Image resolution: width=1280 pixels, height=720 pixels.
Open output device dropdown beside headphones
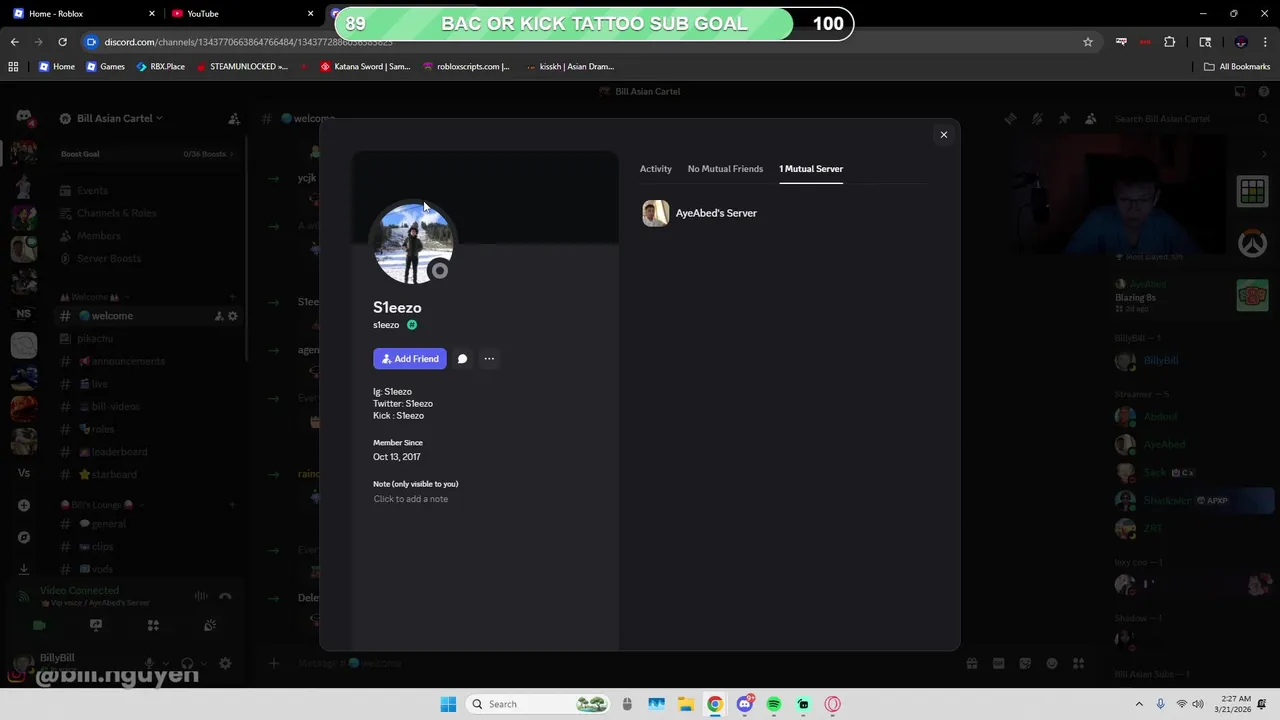[202, 663]
